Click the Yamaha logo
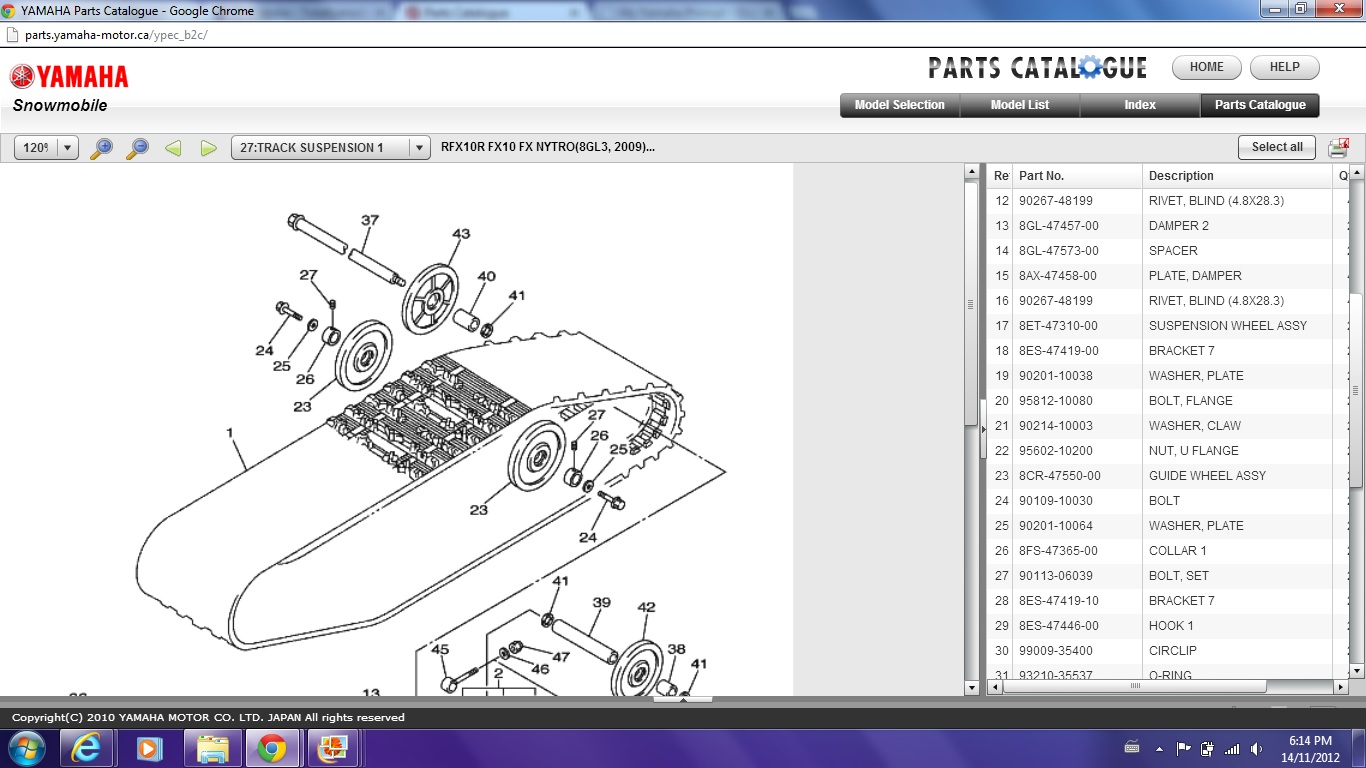The width and height of the screenshot is (1366, 768). pyautogui.click(x=69, y=77)
